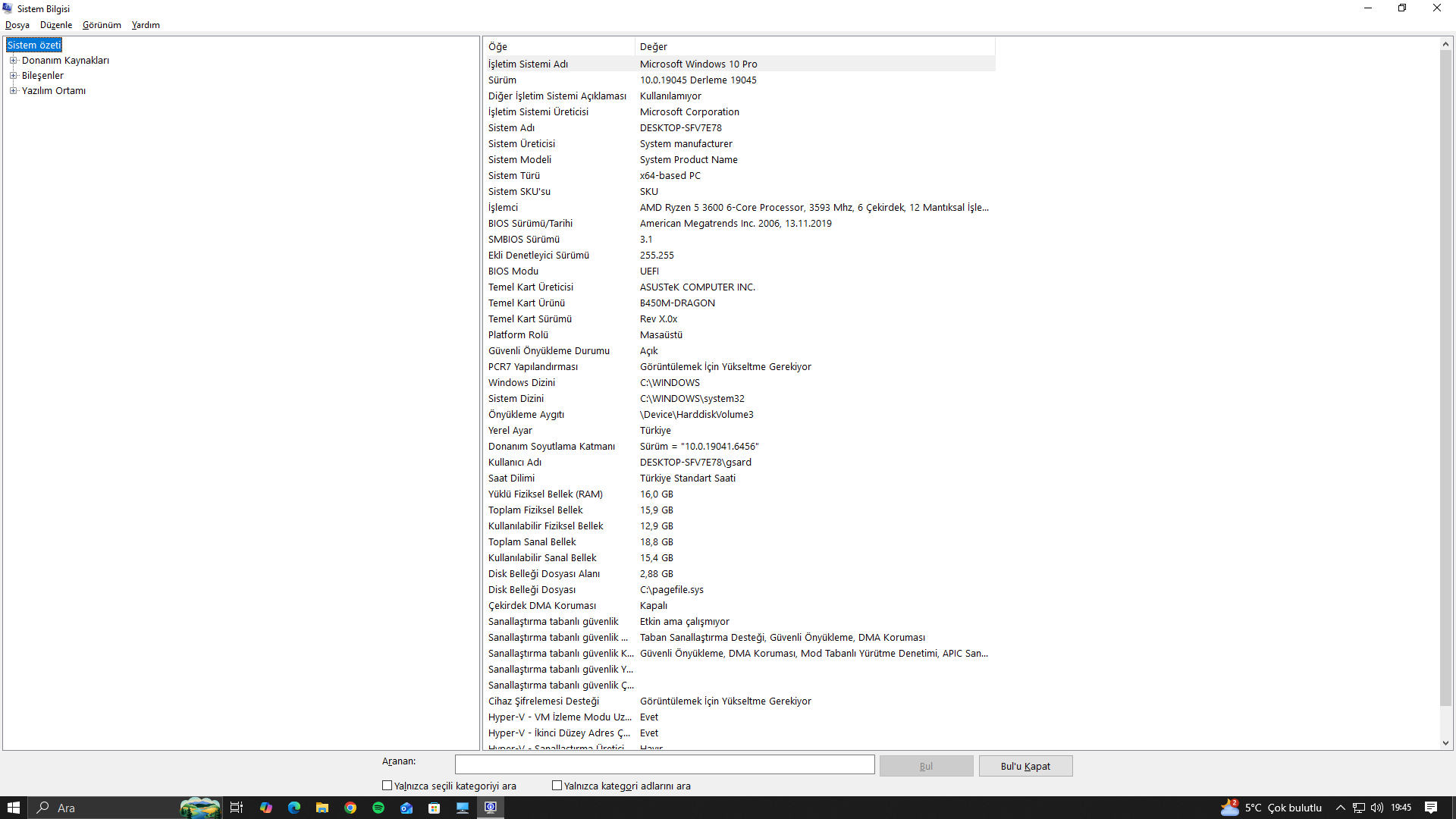
Task: Click the Bul'u Kapat button
Action: [x=1025, y=766]
